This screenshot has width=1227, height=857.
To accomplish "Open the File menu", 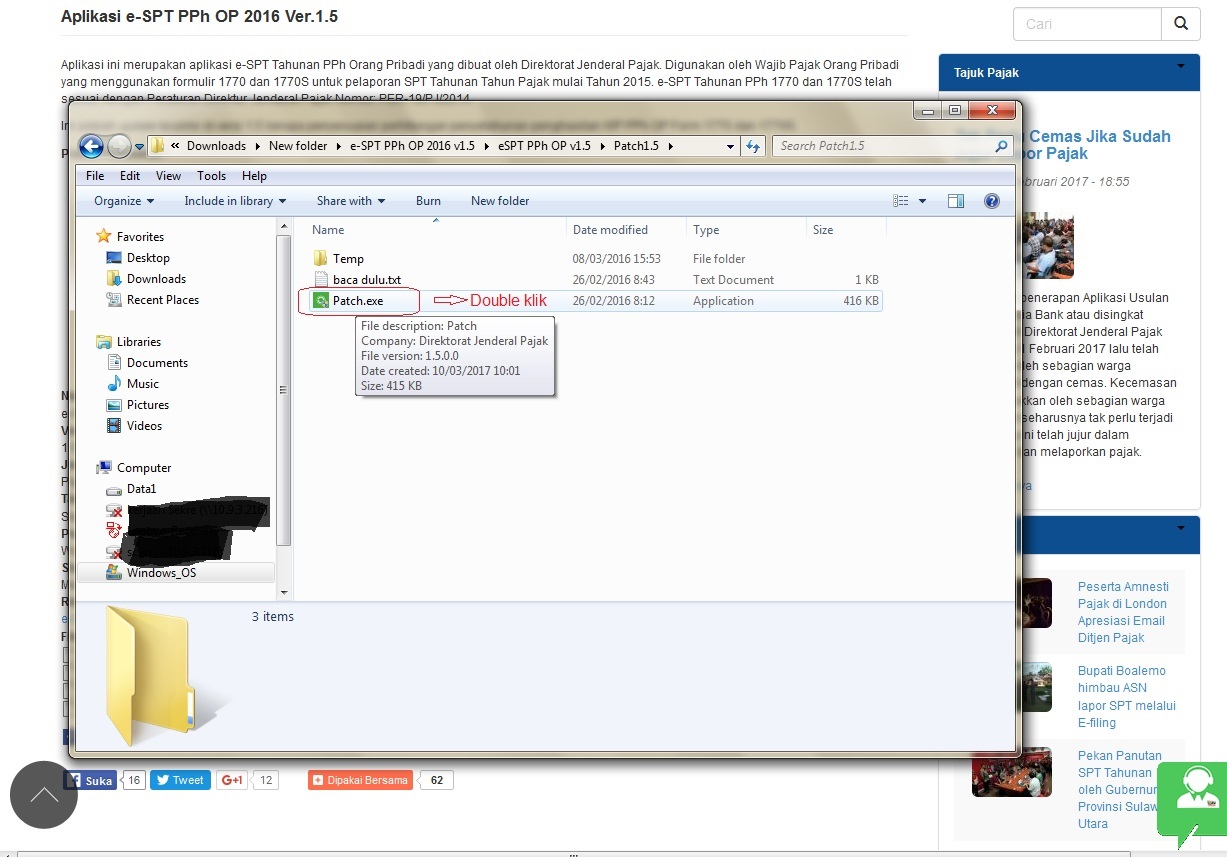I will tap(95, 176).
